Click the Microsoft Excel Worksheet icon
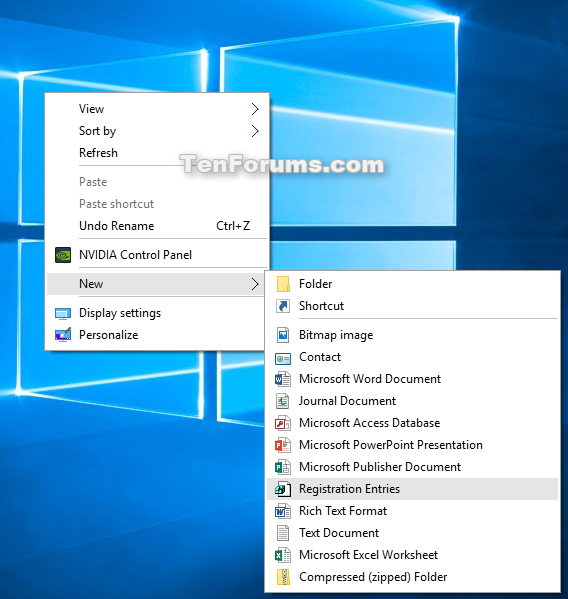This screenshot has width=568, height=599. [283, 555]
